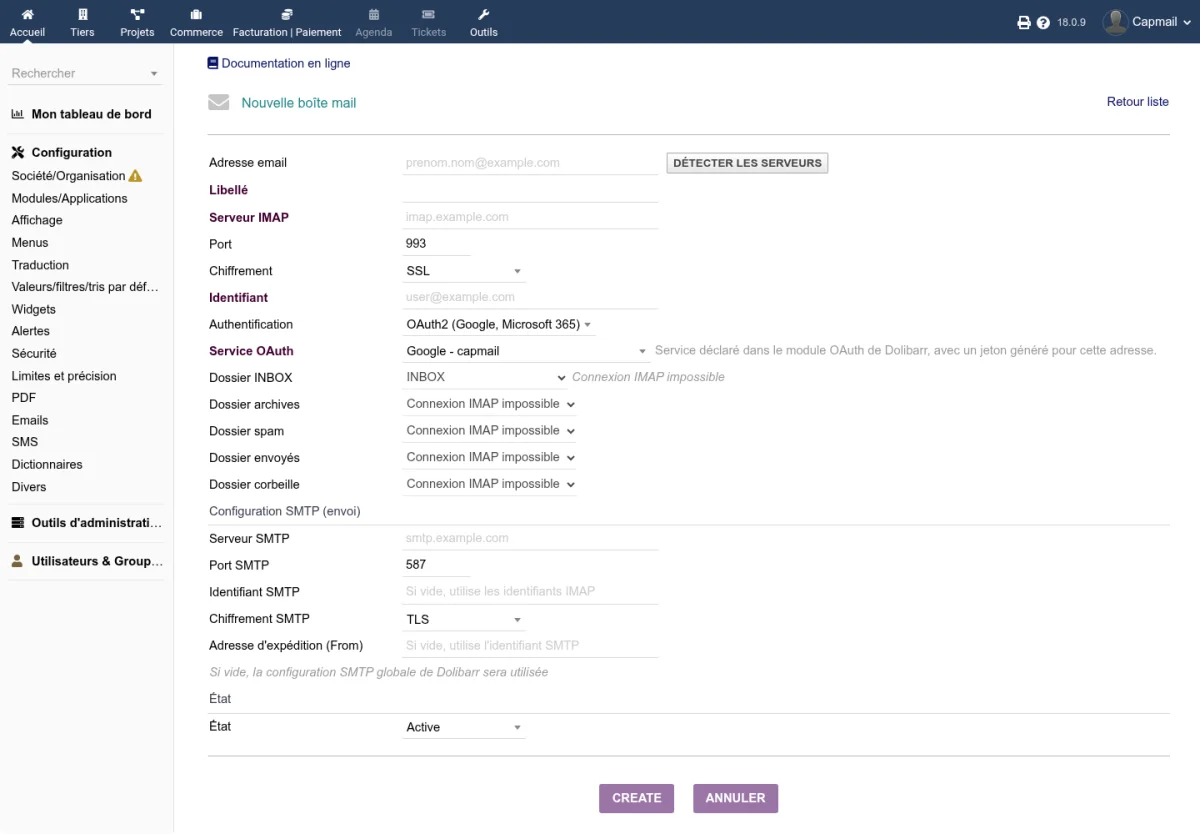This screenshot has height=834, width=1200.
Task: Click the help question mark icon
Action: point(1044,22)
